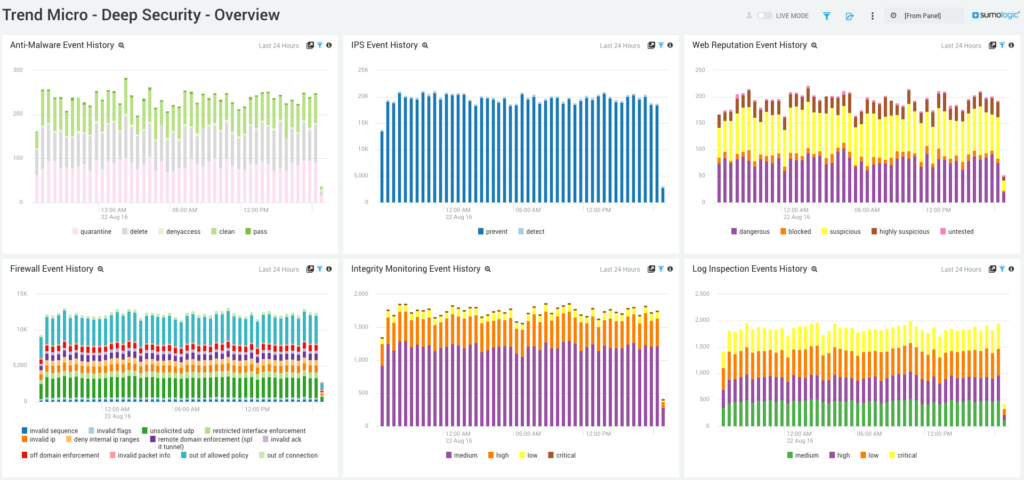Click magnifier icon beside Web Reputation Event History
The image size is (1024, 480).
(x=814, y=46)
